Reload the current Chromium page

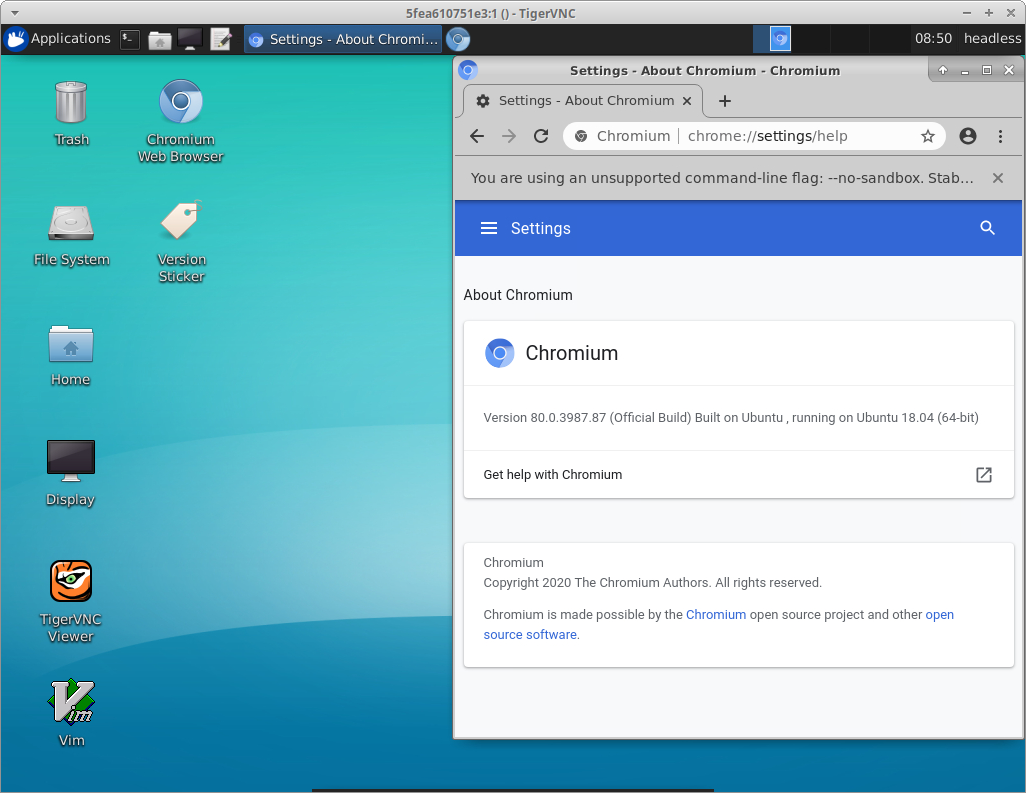540,136
